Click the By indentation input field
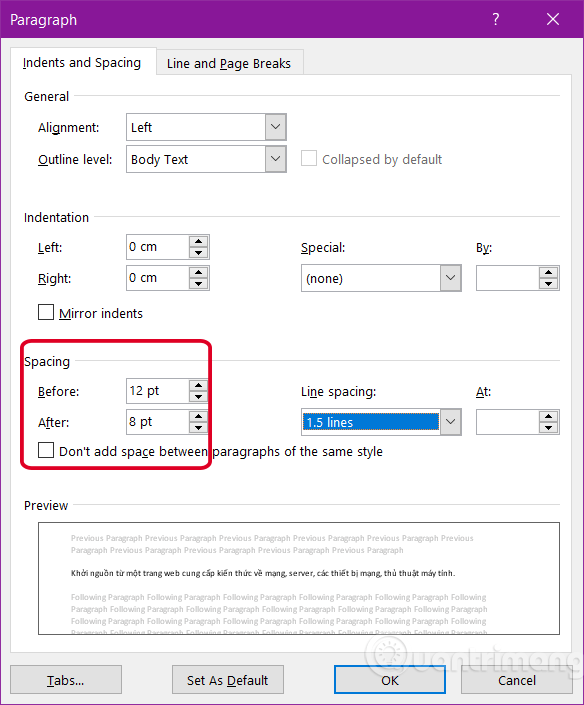The image size is (584, 705). tap(508, 278)
